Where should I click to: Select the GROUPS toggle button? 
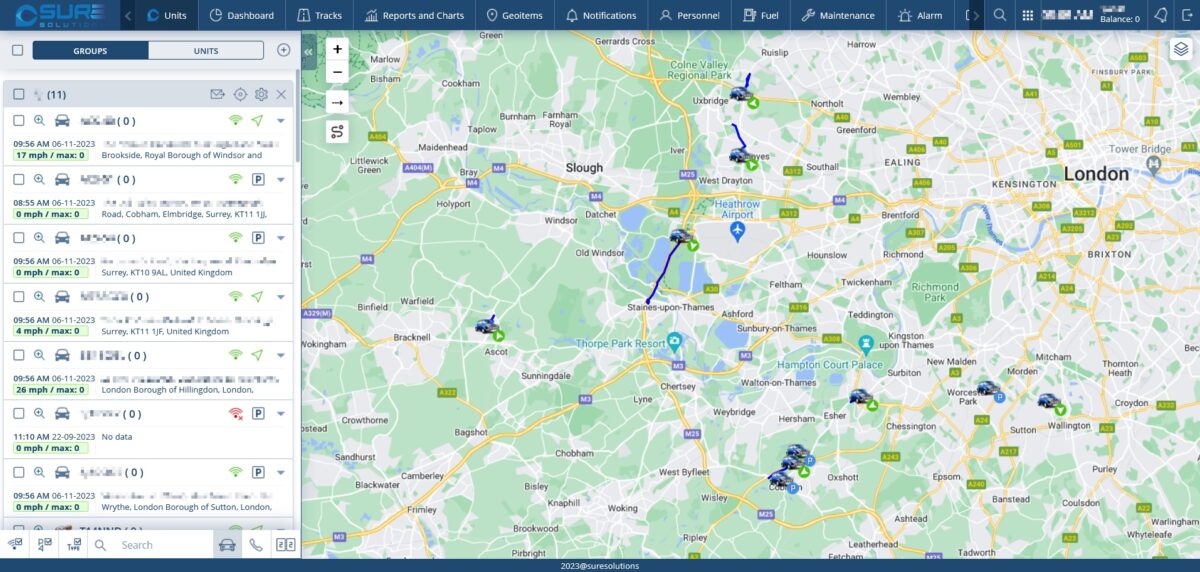click(90, 50)
